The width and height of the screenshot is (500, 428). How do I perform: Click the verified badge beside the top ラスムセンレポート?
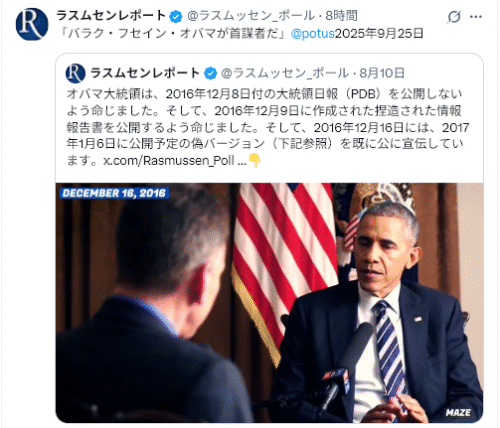(176, 16)
